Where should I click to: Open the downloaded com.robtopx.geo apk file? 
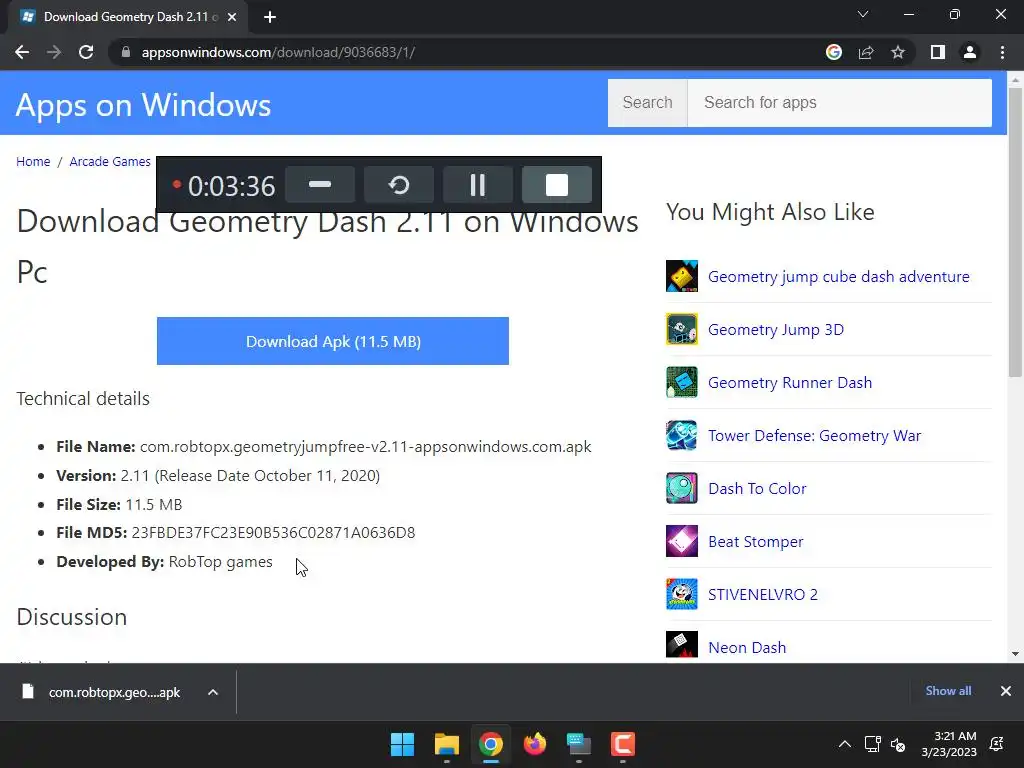tap(101, 692)
